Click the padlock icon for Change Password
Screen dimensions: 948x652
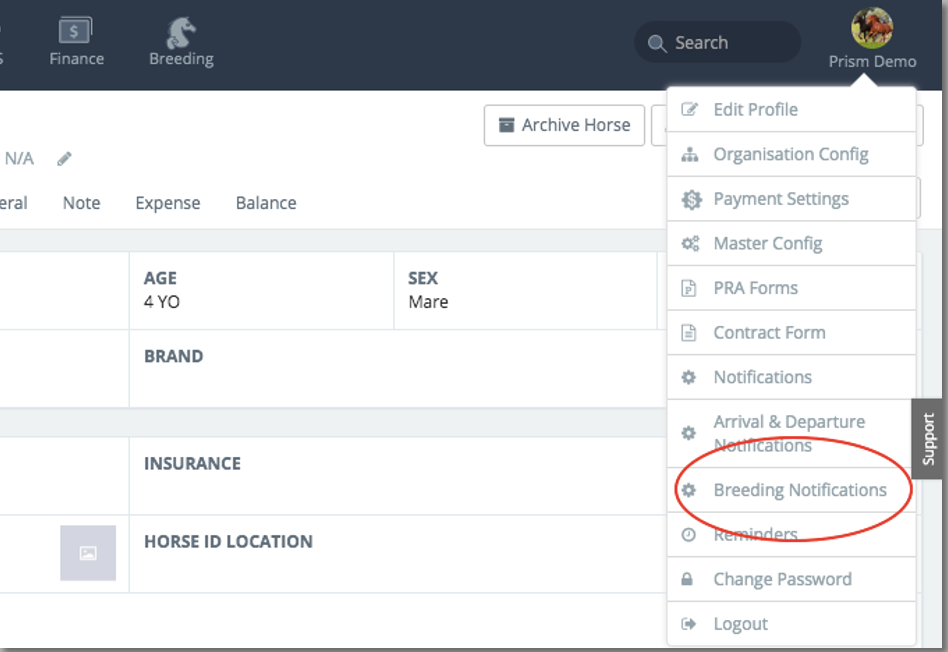[688, 580]
